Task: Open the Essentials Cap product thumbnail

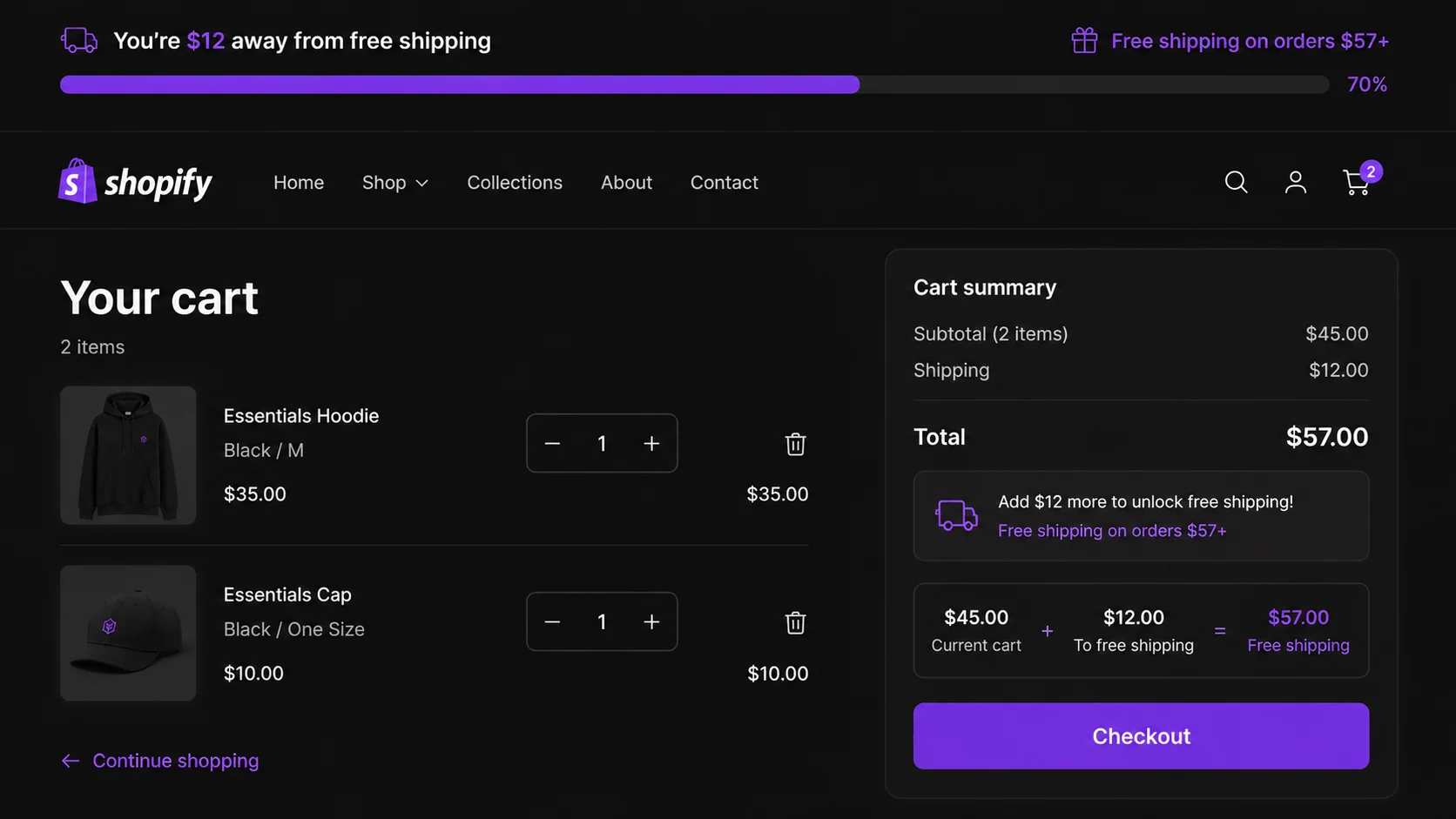Action: coord(128,633)
